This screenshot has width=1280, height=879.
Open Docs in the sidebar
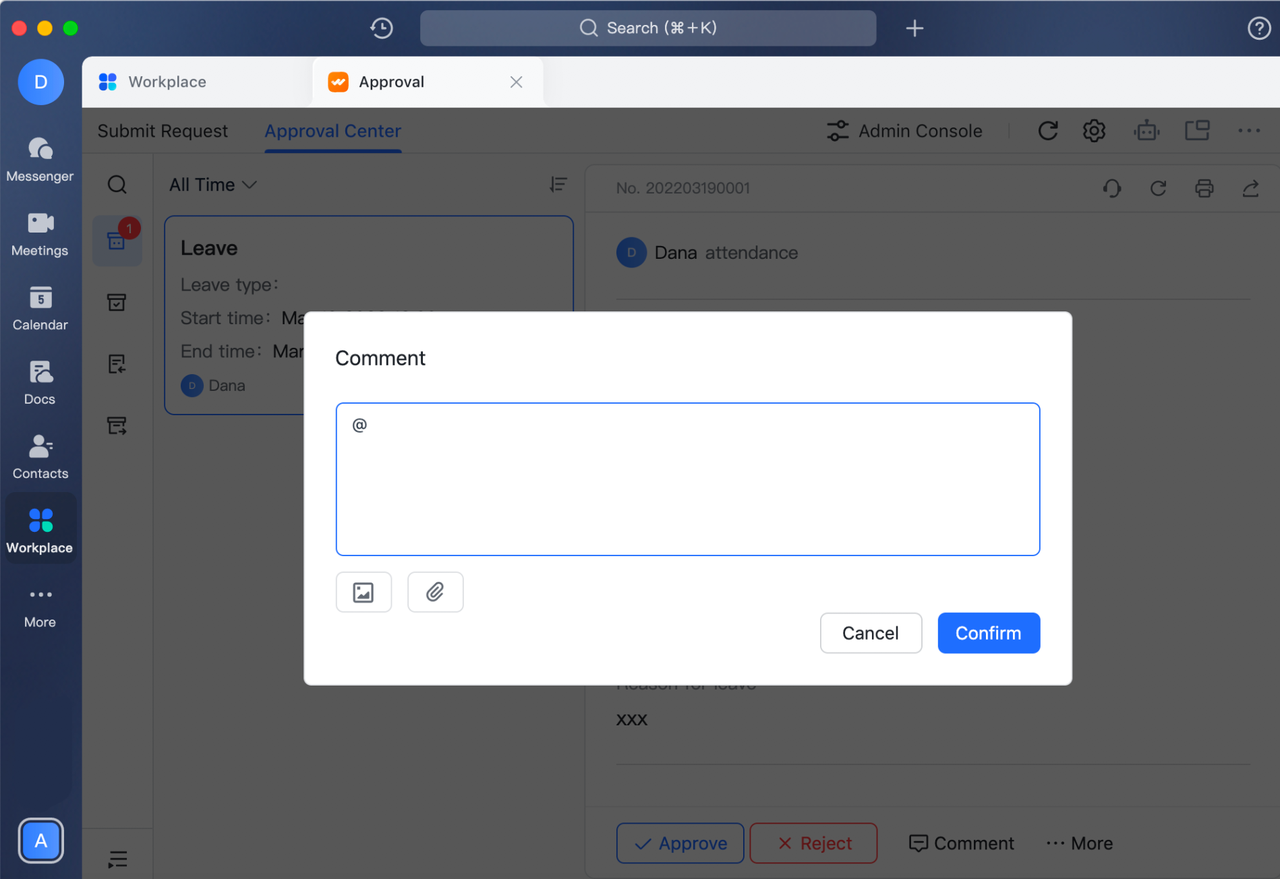tap(40, 382)
